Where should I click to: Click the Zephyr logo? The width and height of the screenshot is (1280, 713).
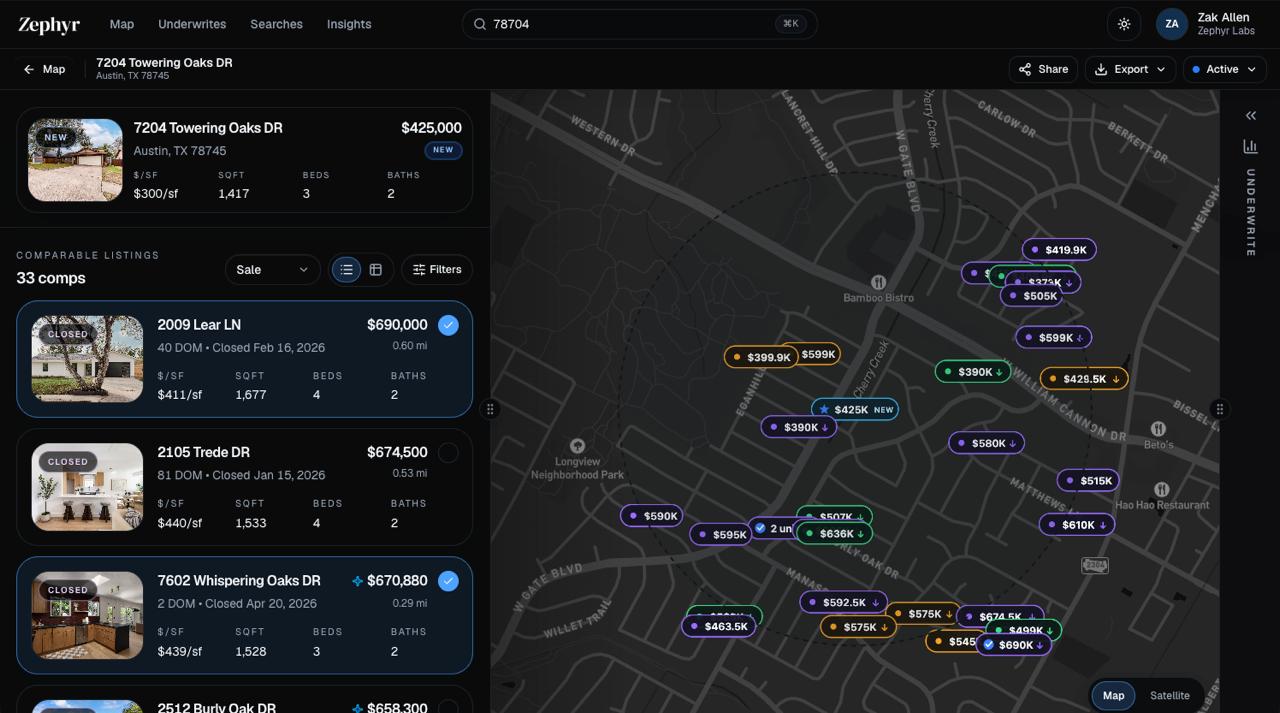click(x=49, y=25)
